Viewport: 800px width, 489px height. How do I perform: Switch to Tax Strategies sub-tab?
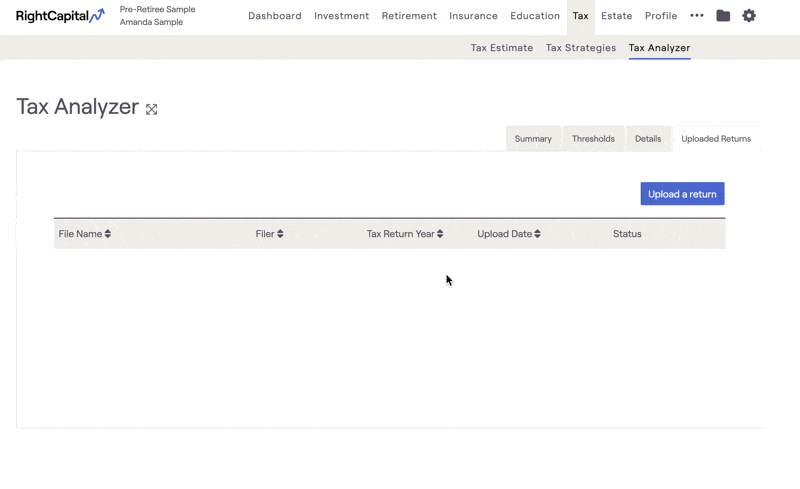click(581, 47)
